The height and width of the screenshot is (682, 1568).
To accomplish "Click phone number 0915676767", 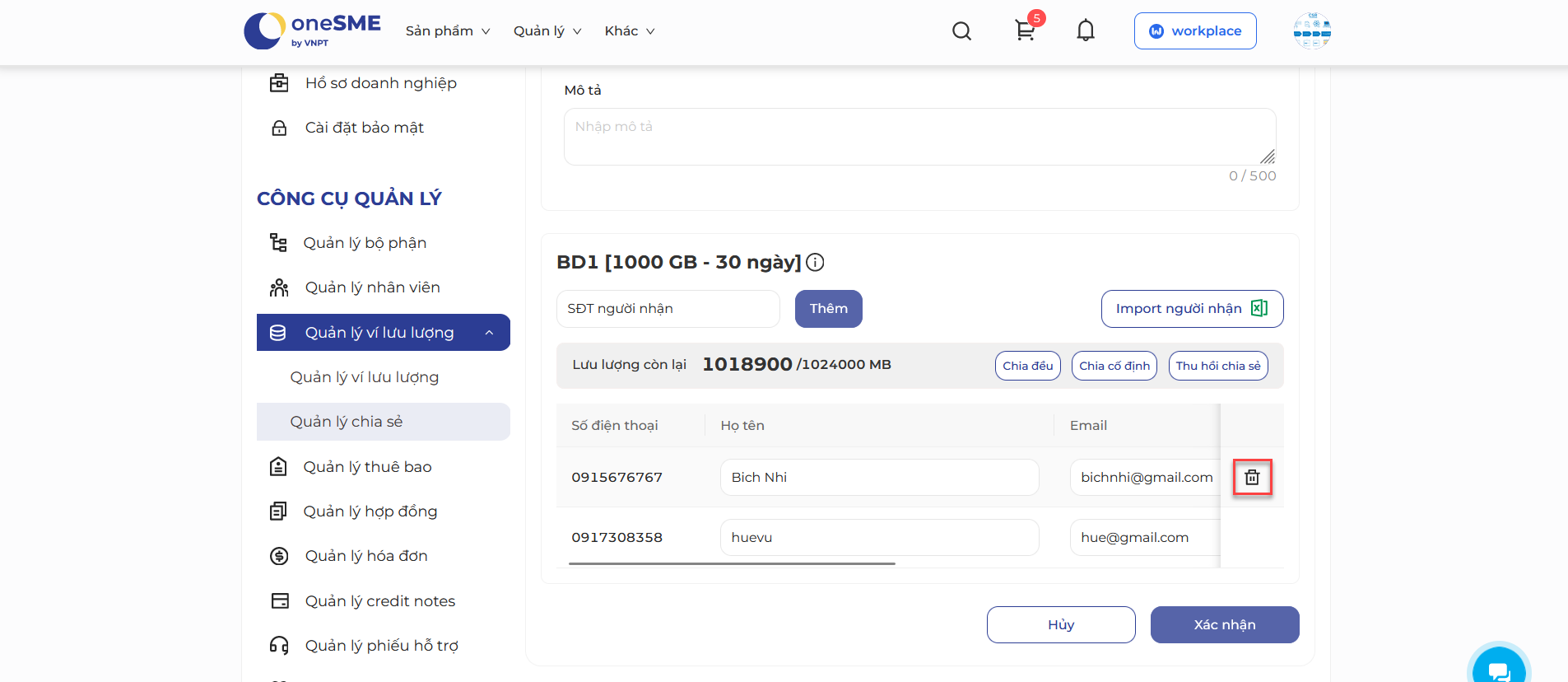I will (x=616, y=478).
